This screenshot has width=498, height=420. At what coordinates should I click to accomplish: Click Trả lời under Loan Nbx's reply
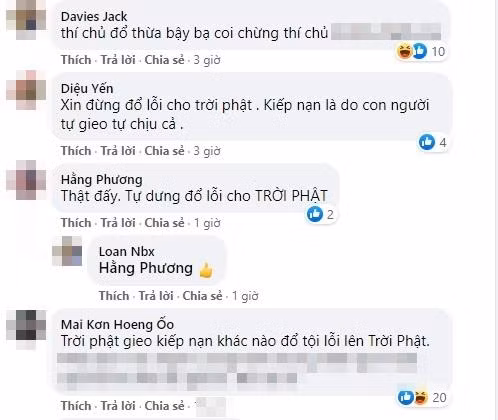(x=156, y=296)
